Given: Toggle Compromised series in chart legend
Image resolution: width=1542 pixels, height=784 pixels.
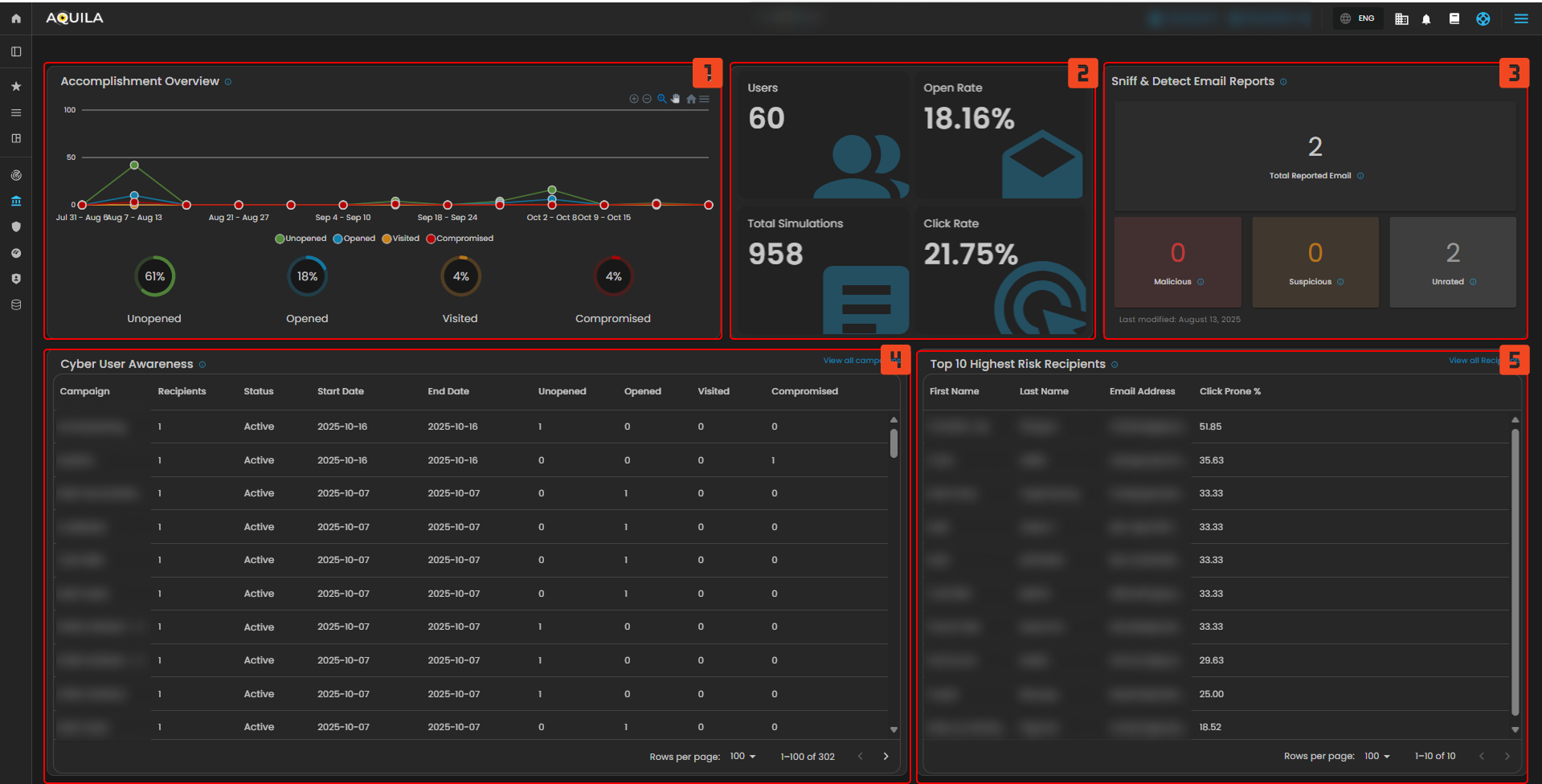Looking at the screenshot, I should pyautogui.click(x=460, y=239).
